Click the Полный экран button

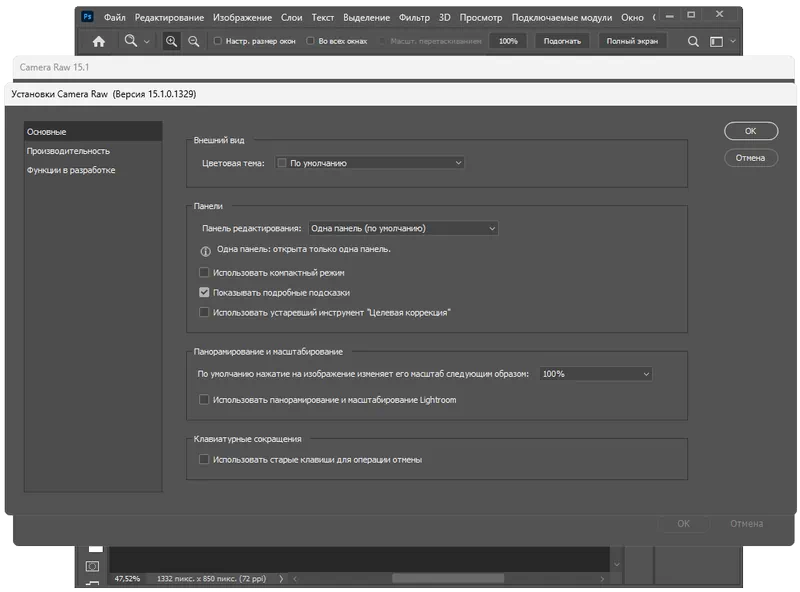click(x=632, y=41)
